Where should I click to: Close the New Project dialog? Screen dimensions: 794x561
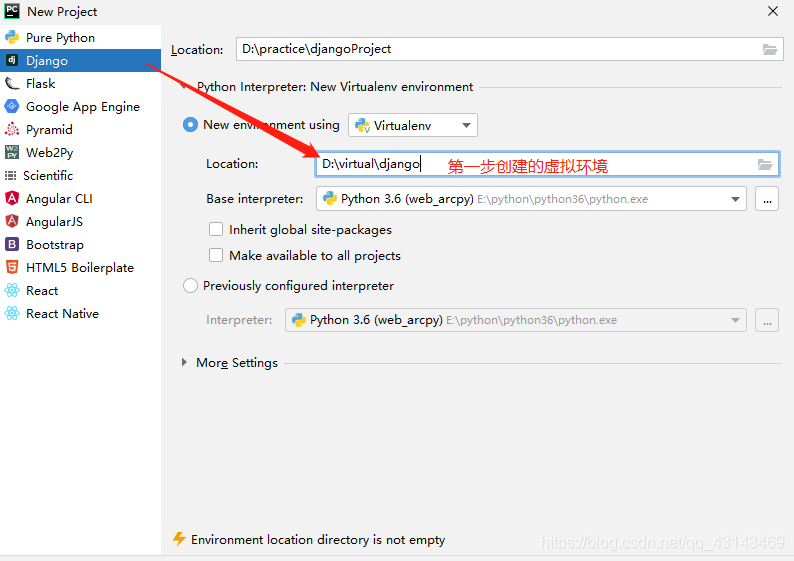tap(773, 11)
